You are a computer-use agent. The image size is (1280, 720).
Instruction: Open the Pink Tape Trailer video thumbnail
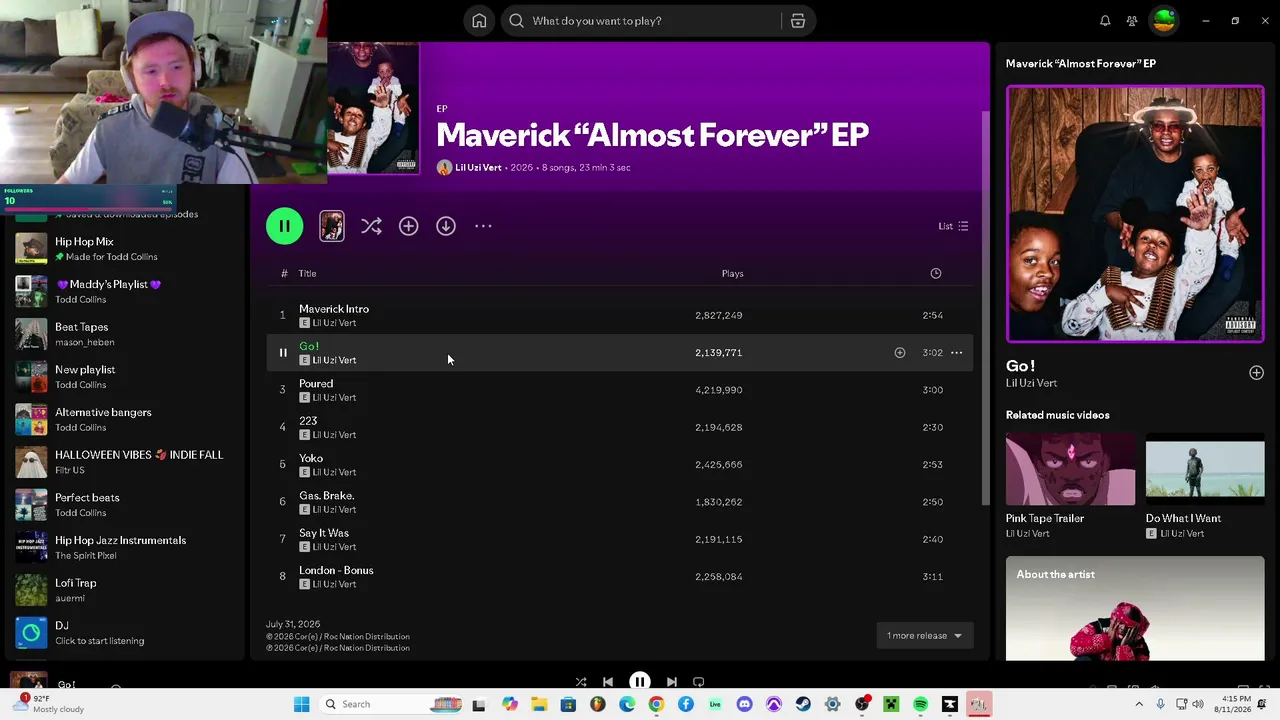(1070, 469)
